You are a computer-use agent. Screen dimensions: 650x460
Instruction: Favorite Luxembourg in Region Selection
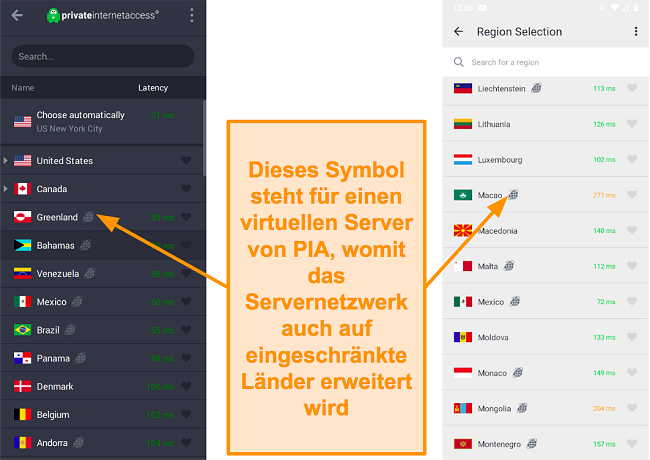(632, 159)
